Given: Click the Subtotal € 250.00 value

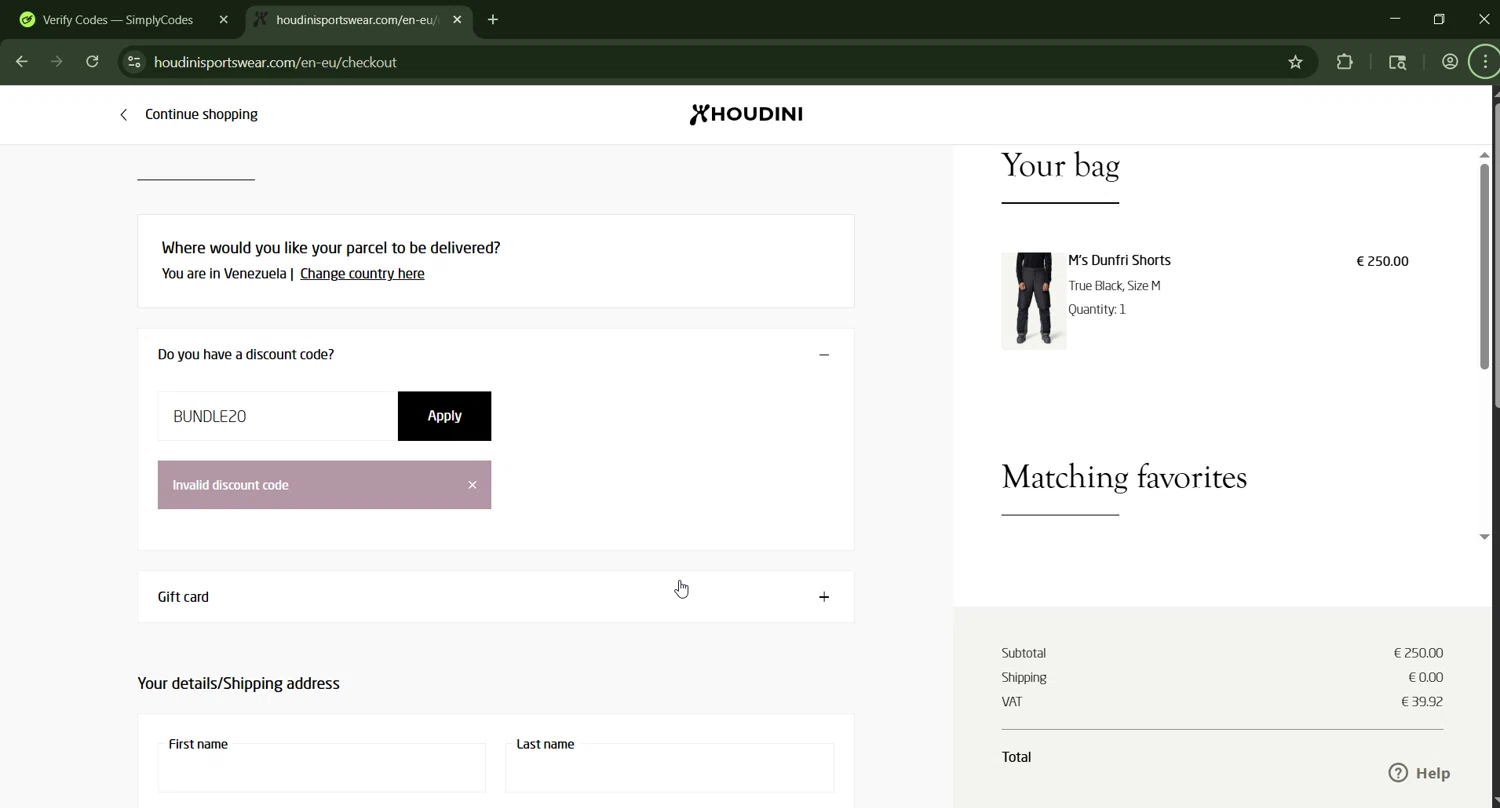Looking at the screenshot, I should (1418, 653).
